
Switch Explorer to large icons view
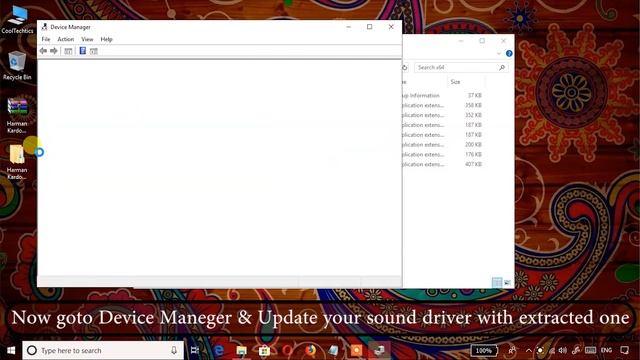[507, 282]
